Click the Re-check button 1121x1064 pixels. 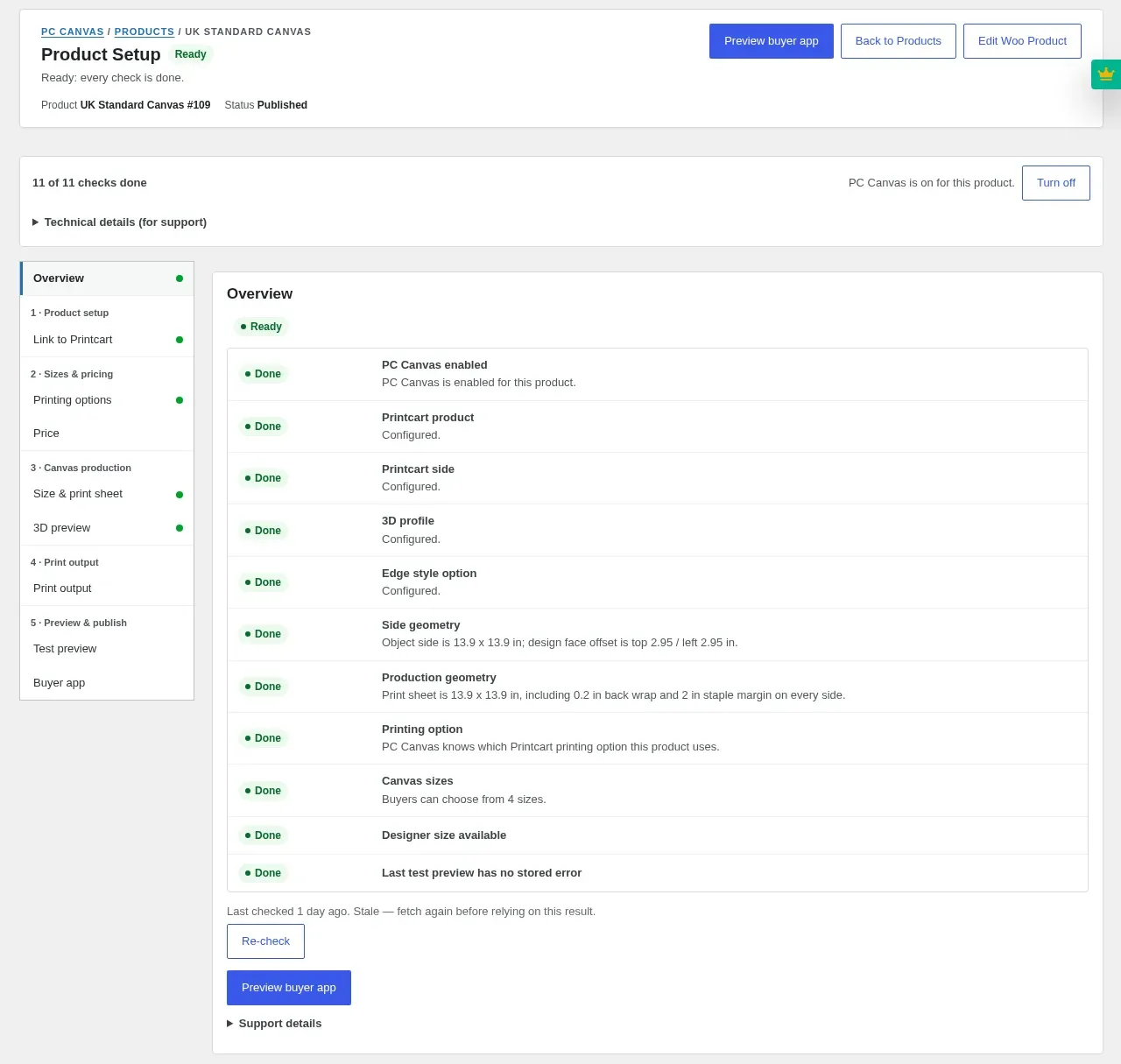pyautogui.click(x=265, y=941)
